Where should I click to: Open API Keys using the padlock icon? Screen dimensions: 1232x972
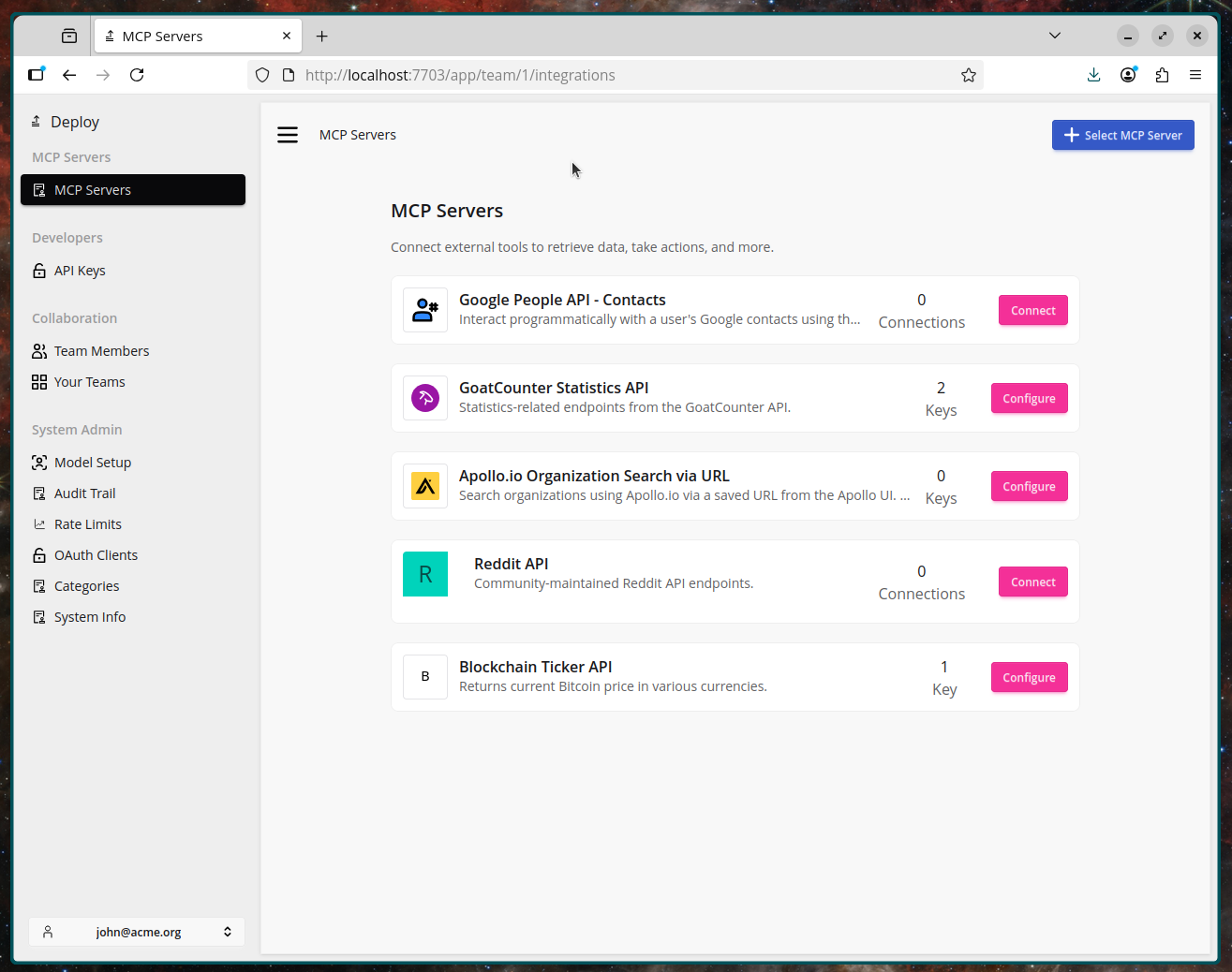[x=39, y=270]
